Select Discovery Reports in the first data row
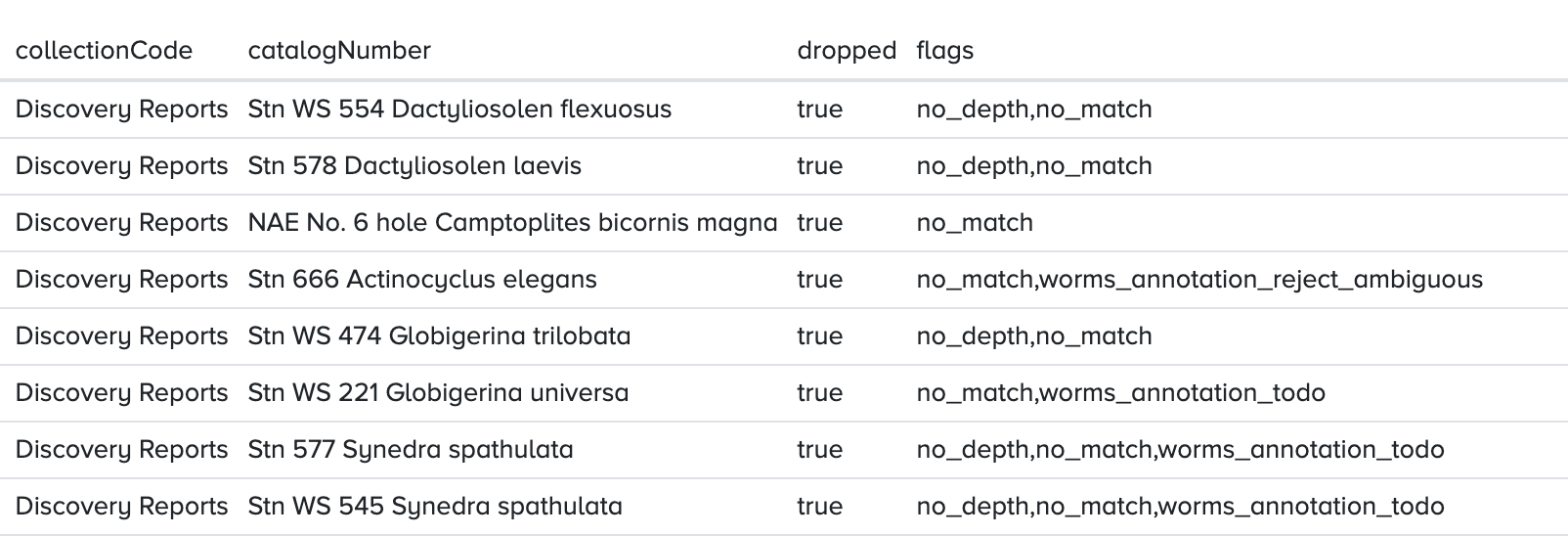 [122, 109]
